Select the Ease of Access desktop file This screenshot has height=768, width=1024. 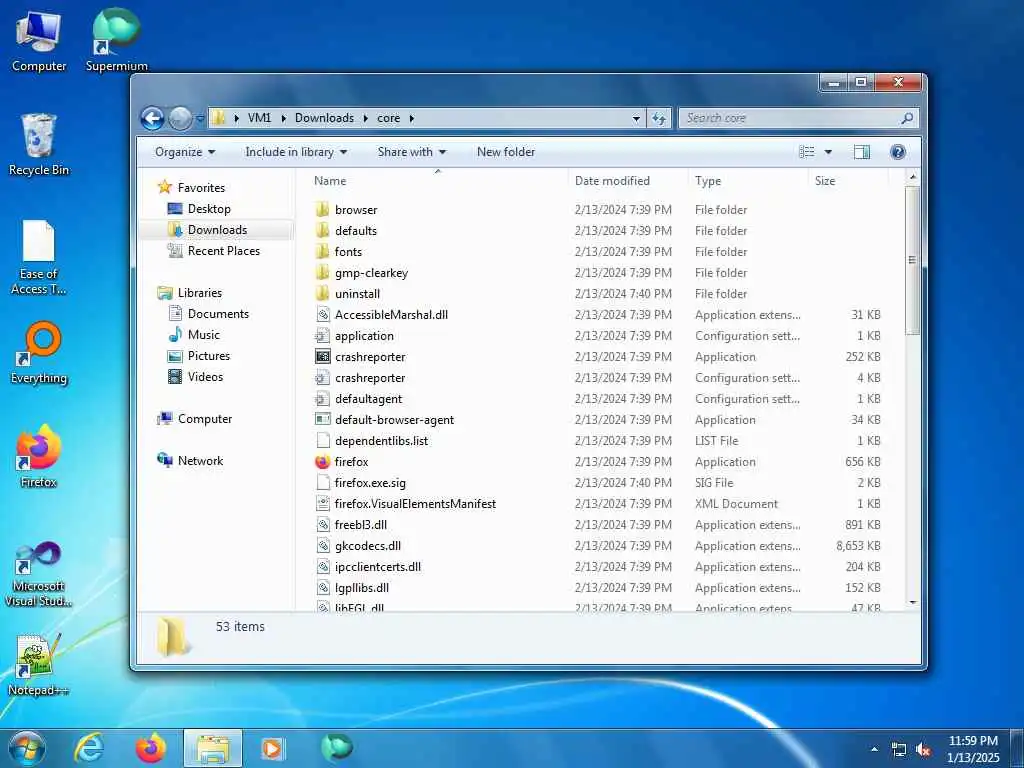pyautogui.click(x=39, y=257)
